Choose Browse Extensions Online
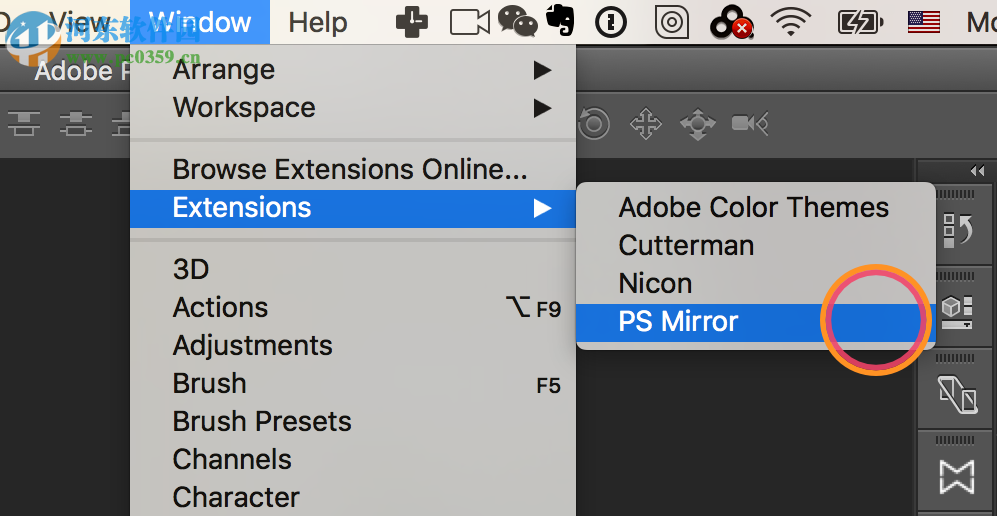The width and height of the screenshot is (997, 516). pyautogui.click(x=353, y=170)
